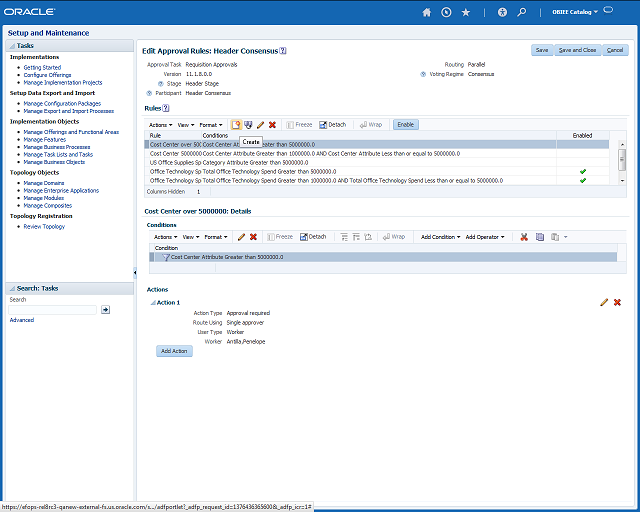The height and width of the screenshot is (512, 640).
Task: Click the info icon beside Participant
Action: (x=149, y=93)
